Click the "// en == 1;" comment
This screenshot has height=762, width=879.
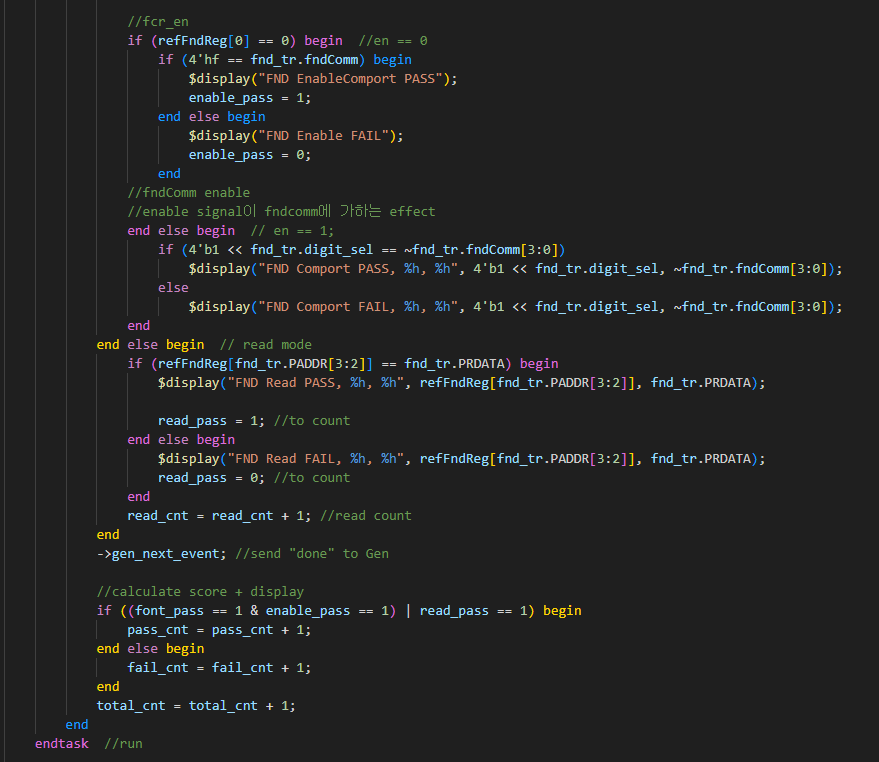pyautogui.click(x=293, y=231)
